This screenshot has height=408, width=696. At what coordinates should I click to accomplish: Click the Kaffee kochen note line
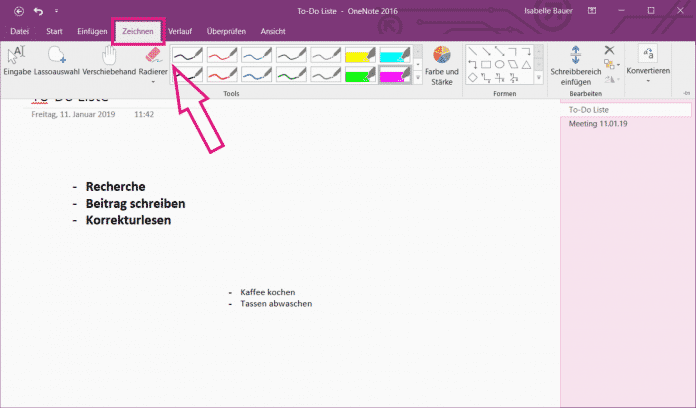tap(267, 292)
